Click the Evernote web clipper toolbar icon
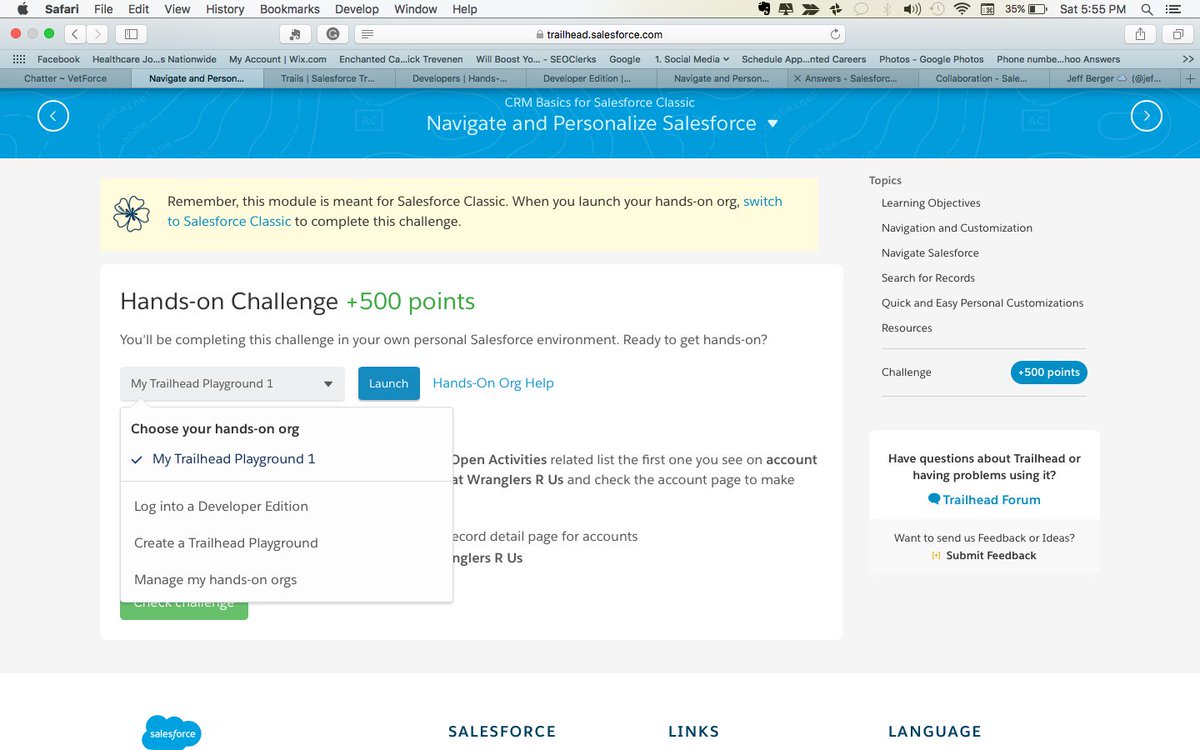 [295, 33]
